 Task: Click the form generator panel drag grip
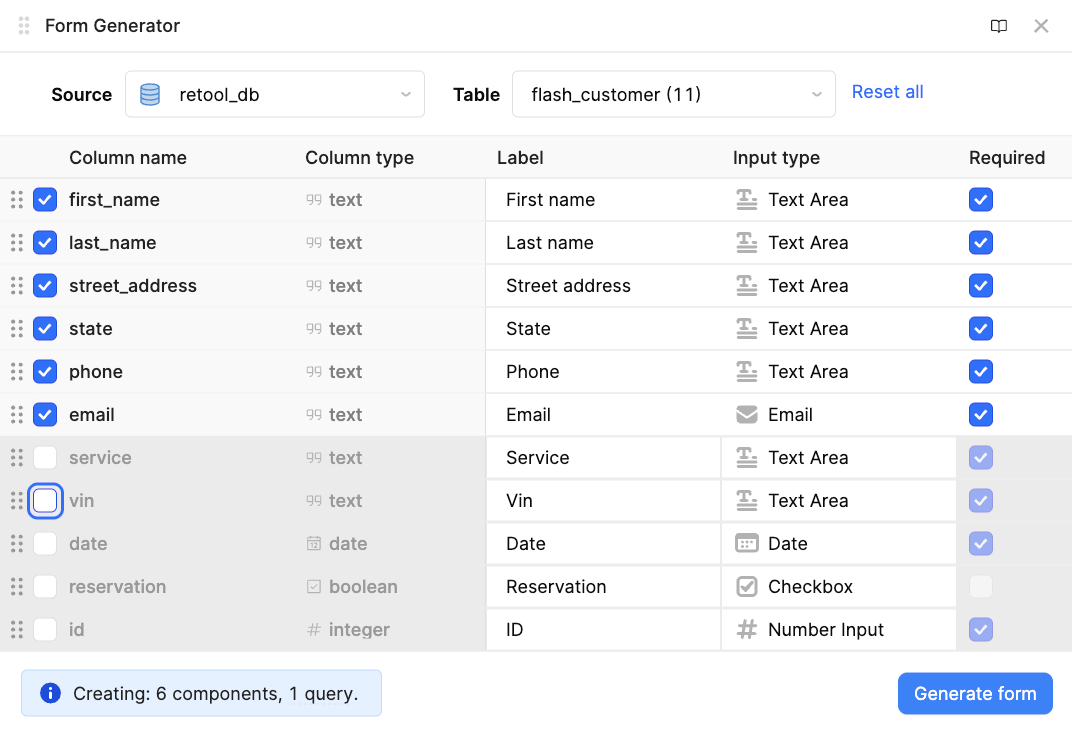(x=24, y=26)
